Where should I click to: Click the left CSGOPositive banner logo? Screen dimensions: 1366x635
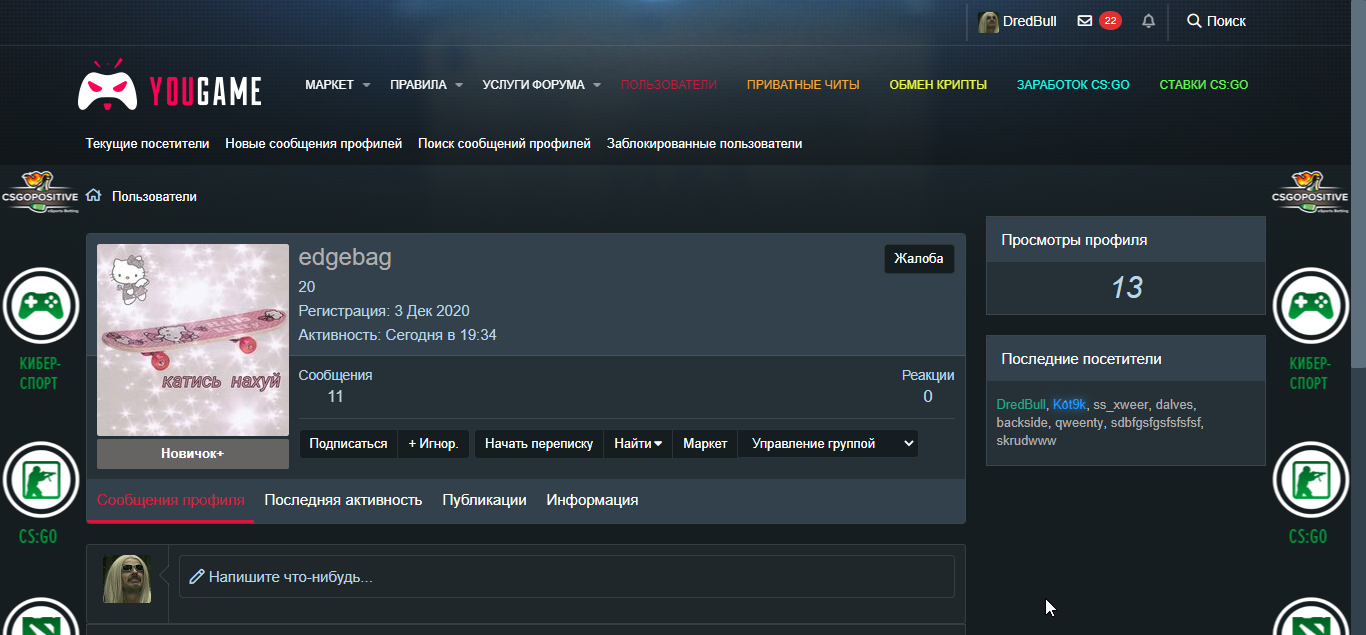pyautogui.click(x=39, y=190)
